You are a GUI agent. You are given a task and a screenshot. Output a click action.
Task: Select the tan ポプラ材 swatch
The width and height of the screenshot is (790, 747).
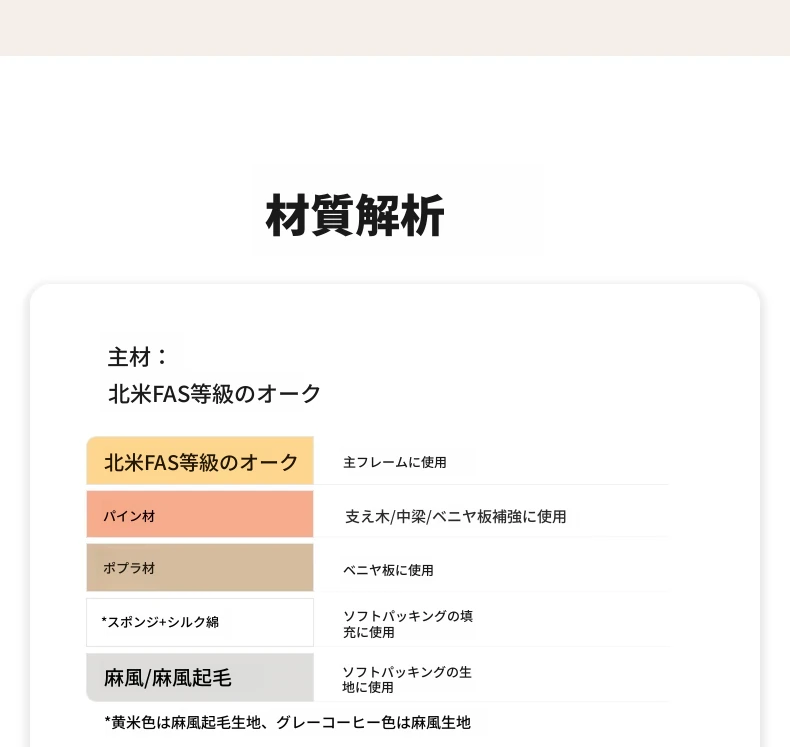(x=200, y=568)
